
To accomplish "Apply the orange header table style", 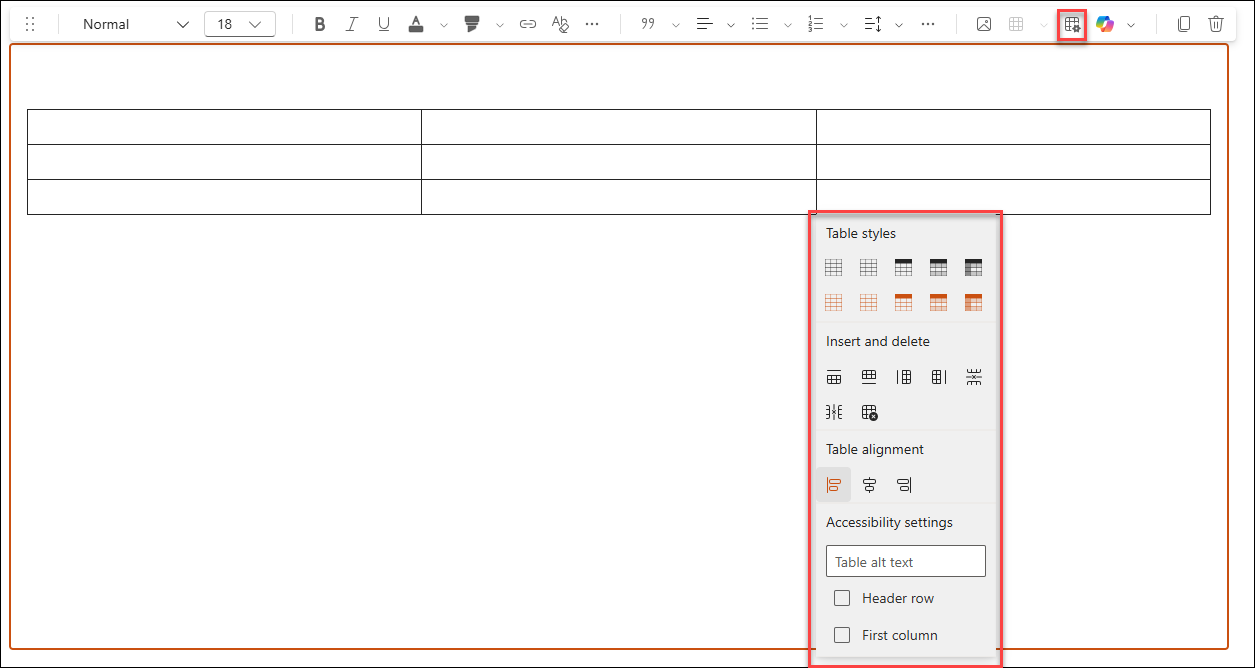I will pos(904,302).
